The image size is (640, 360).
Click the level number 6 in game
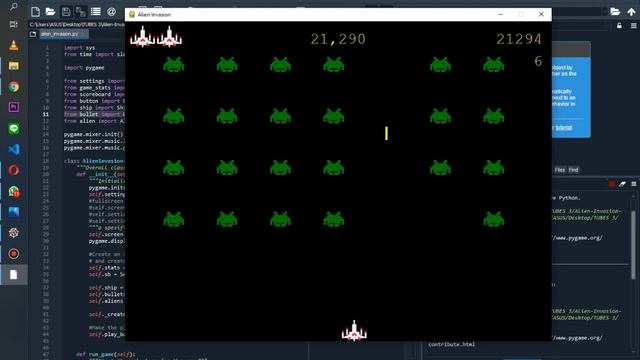[538, 61]
